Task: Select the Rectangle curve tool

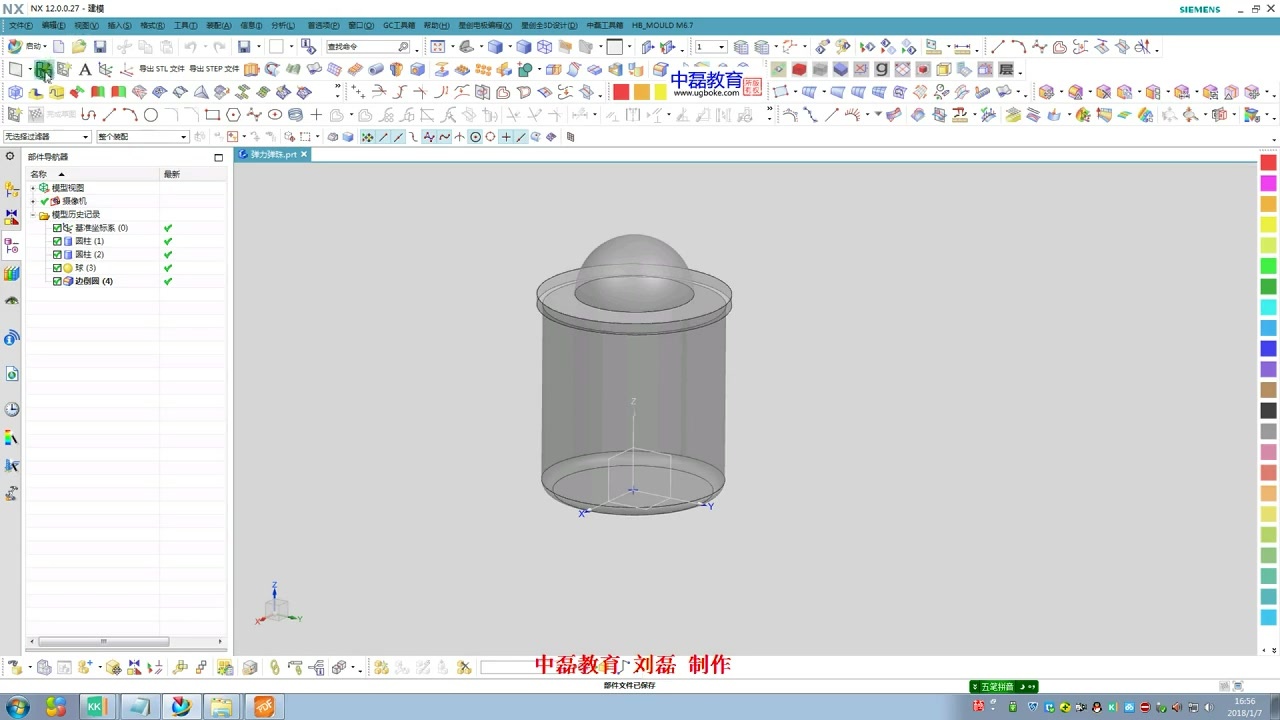Action: click(x=212, y=115)
